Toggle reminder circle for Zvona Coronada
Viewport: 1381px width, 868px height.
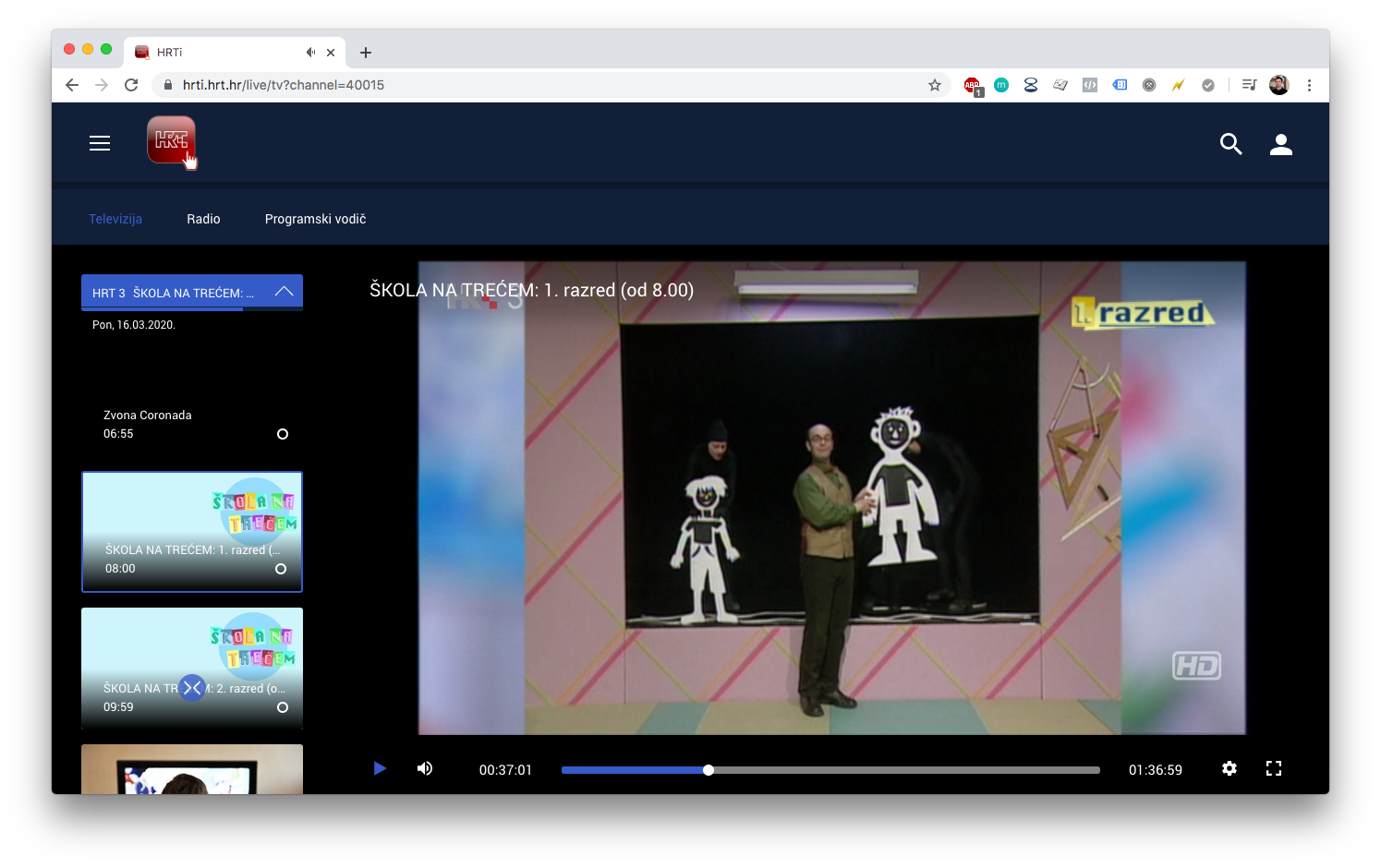pyautogui.click(x=283, y=434)
